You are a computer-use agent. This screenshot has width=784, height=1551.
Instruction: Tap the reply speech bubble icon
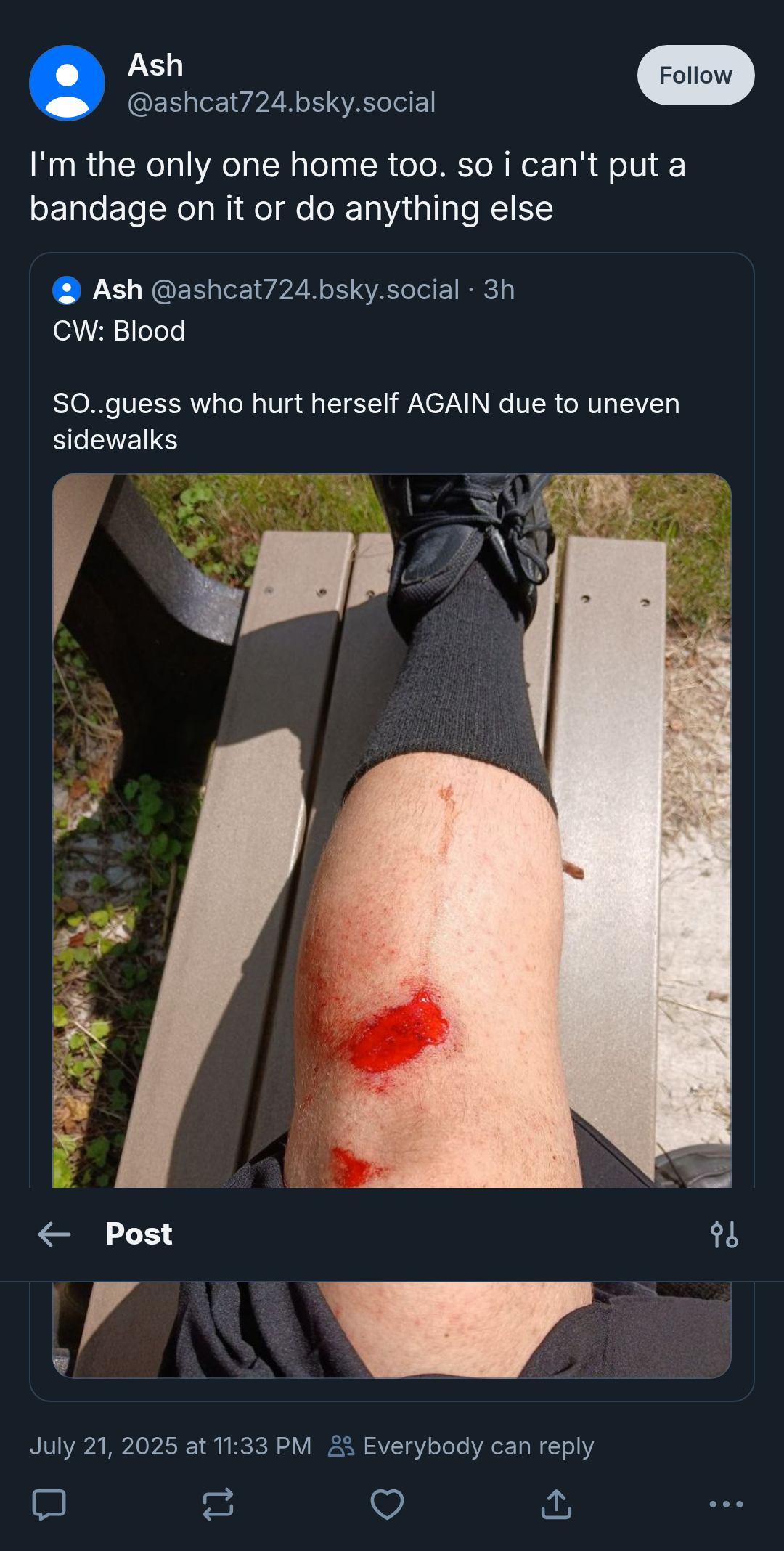[49, 1505]
